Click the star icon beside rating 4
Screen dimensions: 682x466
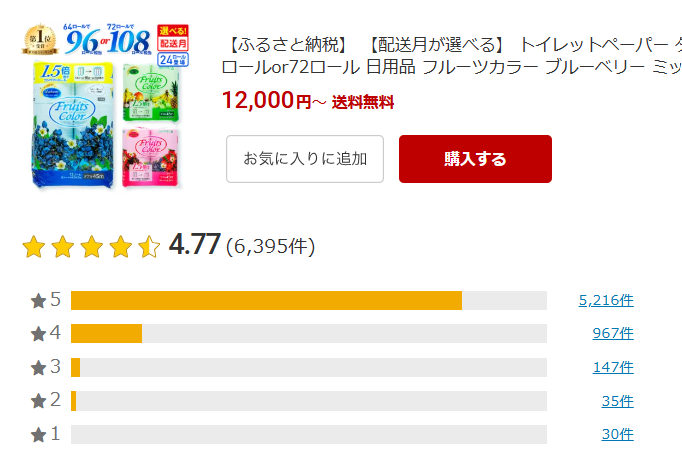click(38, 334)
